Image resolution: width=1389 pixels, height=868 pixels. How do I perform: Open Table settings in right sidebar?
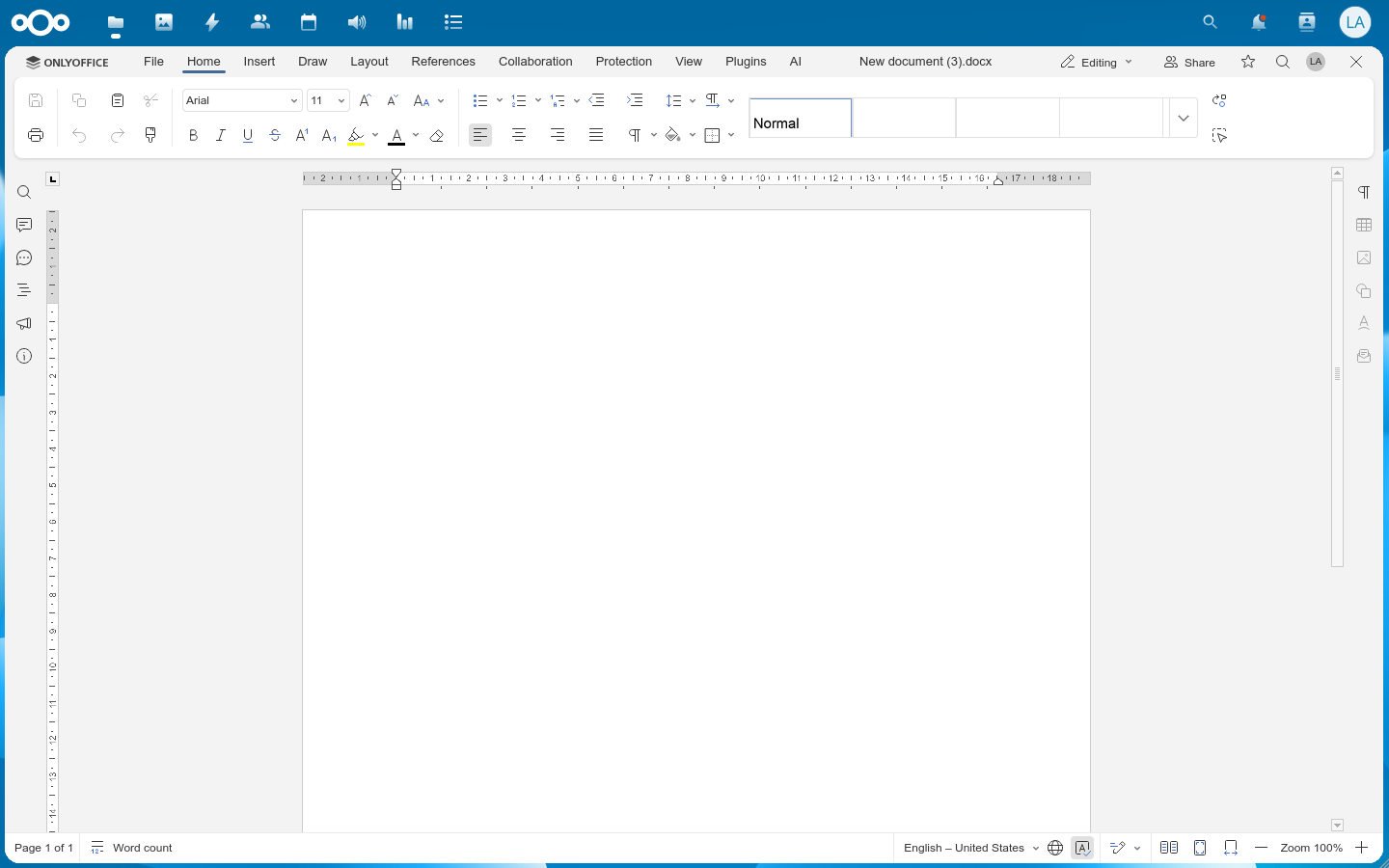1364,225
